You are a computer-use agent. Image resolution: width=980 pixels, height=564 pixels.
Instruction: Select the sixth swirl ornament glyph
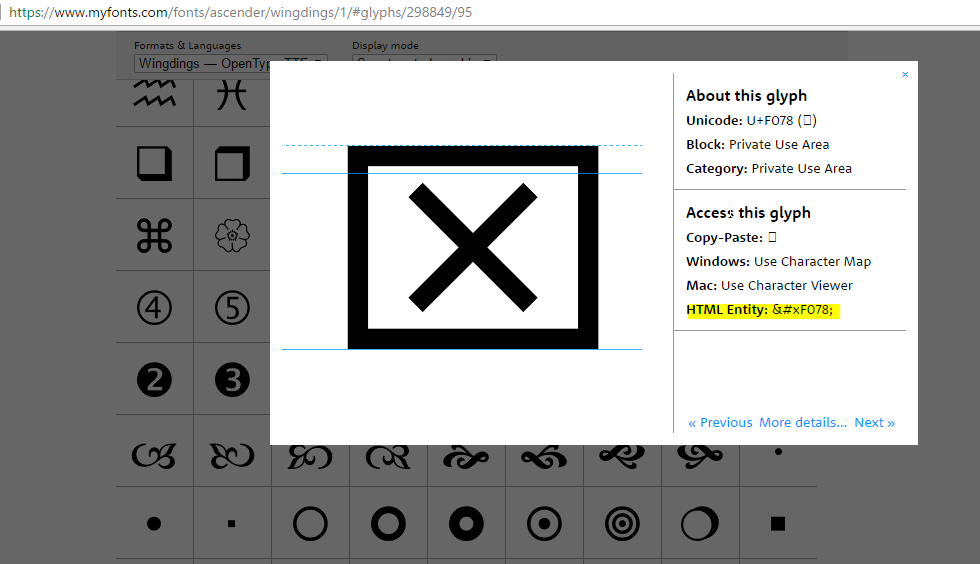tap(544, 458)
